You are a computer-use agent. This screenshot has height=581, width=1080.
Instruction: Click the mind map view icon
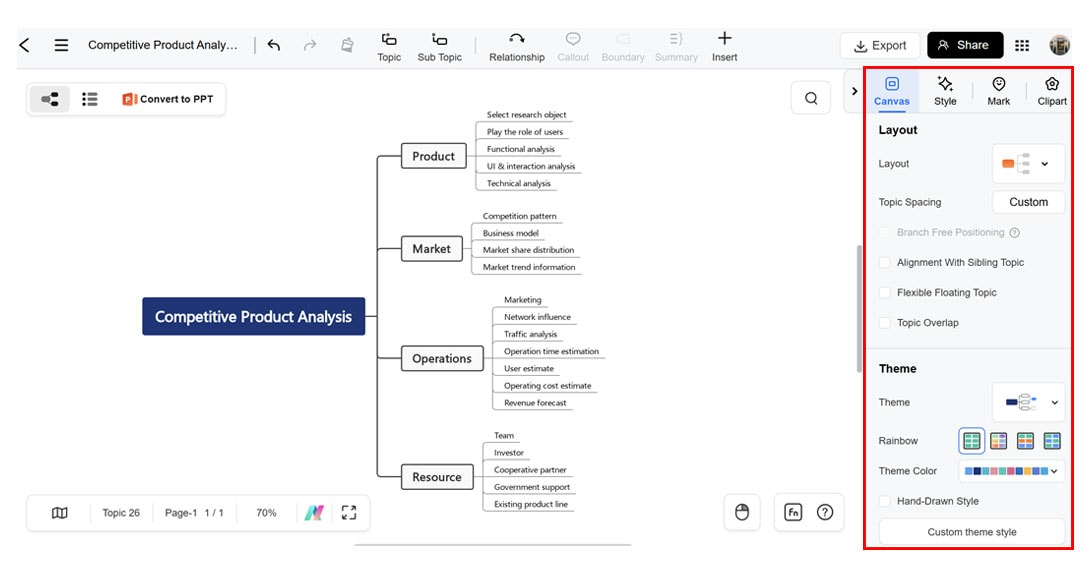(49, 98)
